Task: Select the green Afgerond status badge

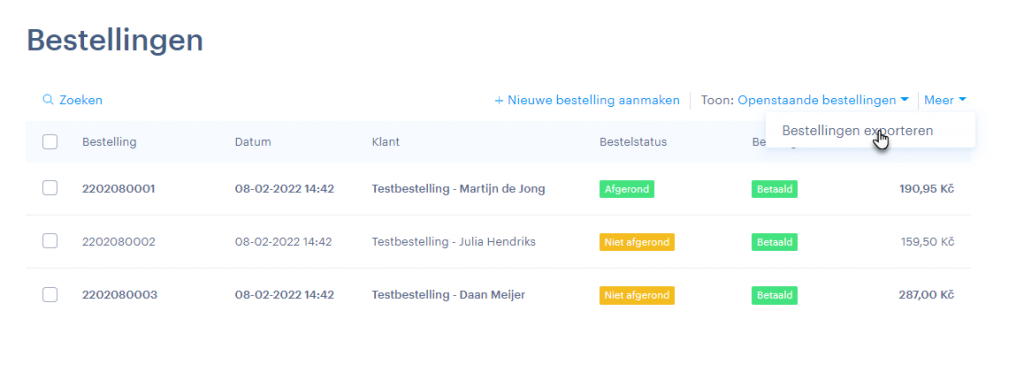Action: click(626, 189)
